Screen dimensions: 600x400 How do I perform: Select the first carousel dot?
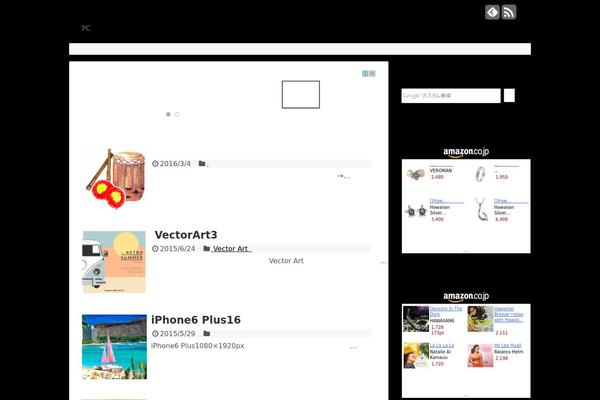click(x=168, y=114)
